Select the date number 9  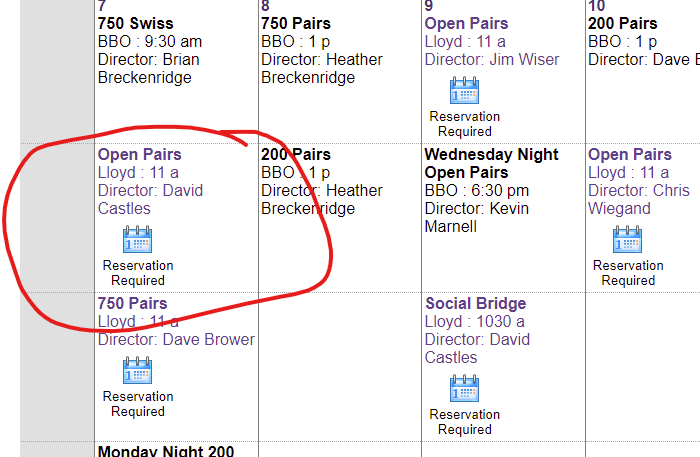click(x=429, y=6)
